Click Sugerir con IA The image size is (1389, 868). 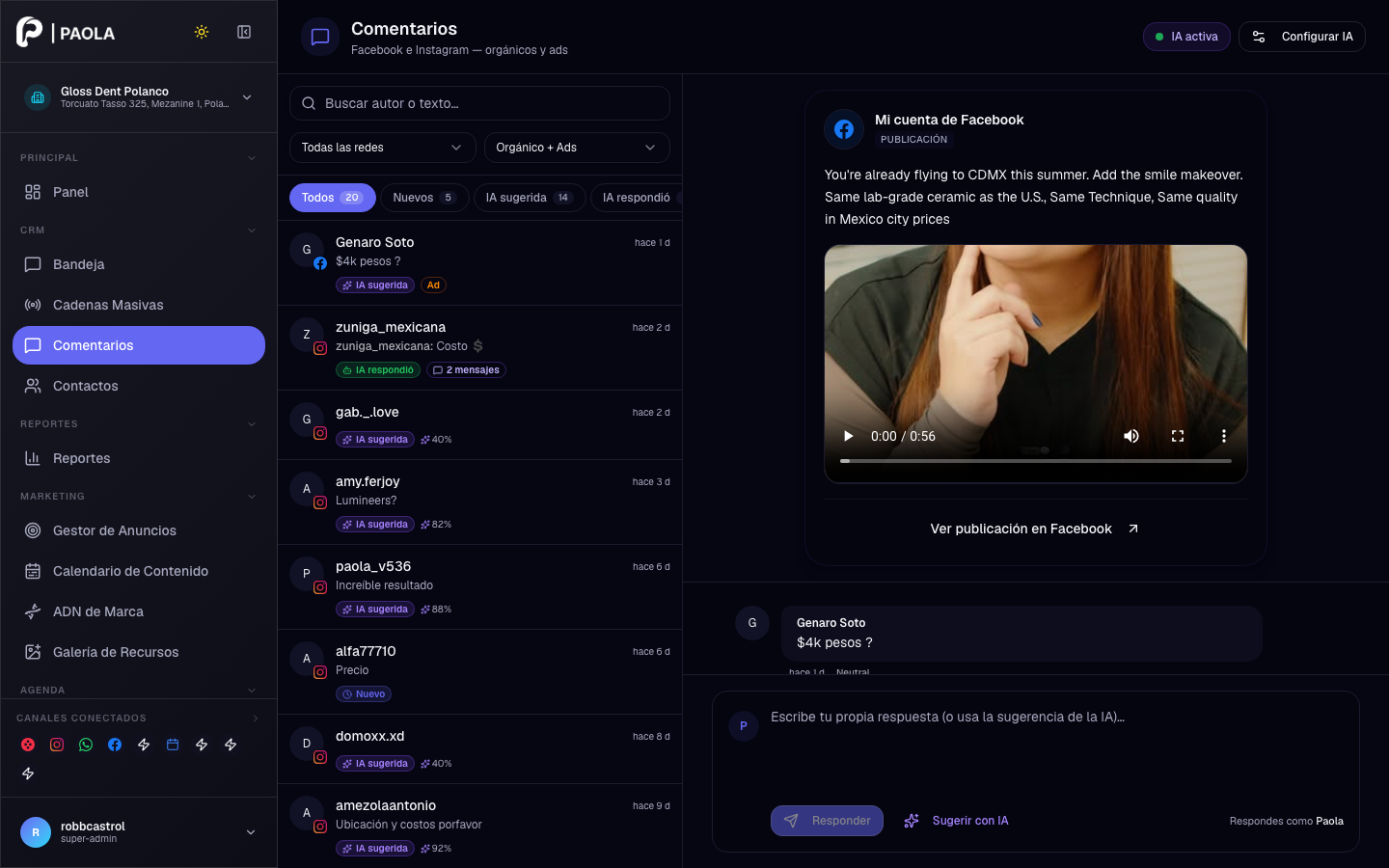(x=956, y=821)
